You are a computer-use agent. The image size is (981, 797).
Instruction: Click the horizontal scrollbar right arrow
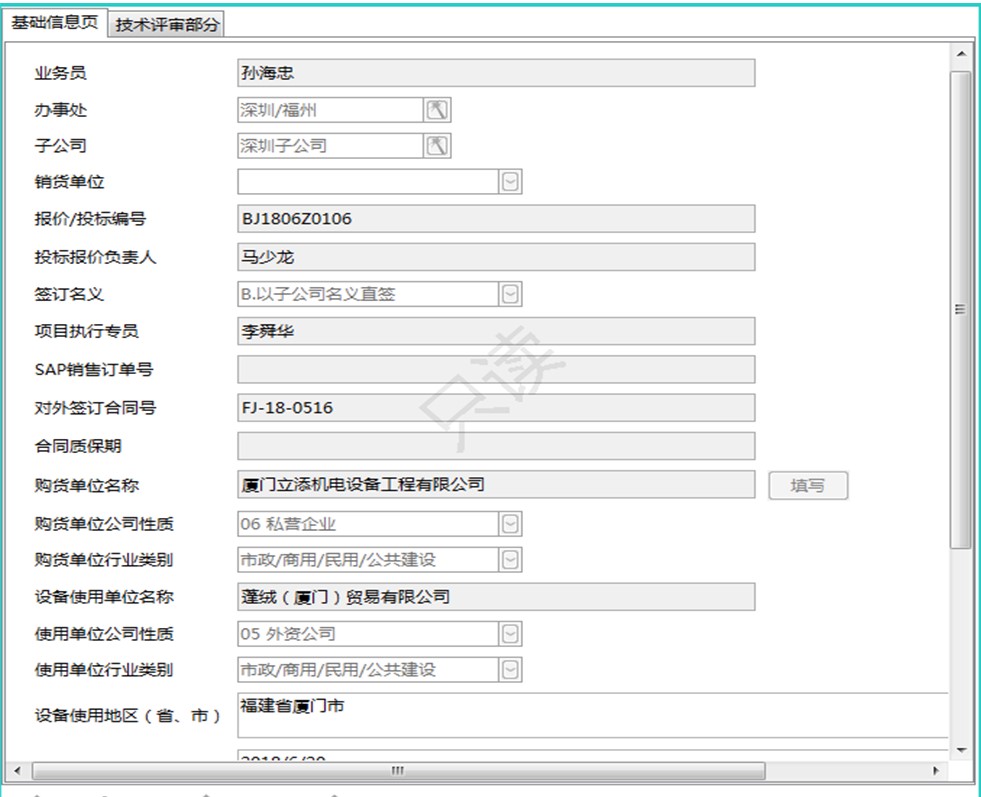(x=936, y=771)
